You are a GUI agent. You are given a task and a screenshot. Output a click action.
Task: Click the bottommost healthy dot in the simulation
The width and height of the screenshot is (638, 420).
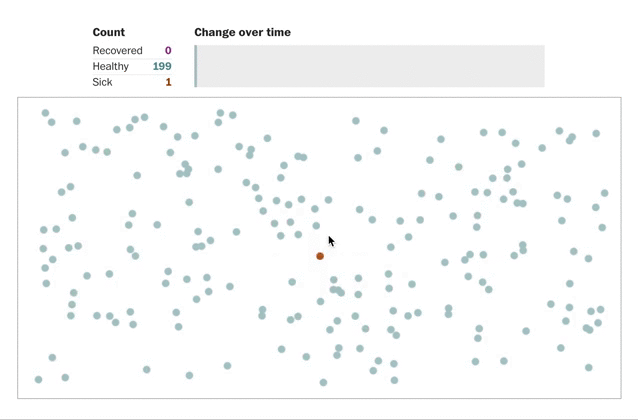(x=323, y=382)
